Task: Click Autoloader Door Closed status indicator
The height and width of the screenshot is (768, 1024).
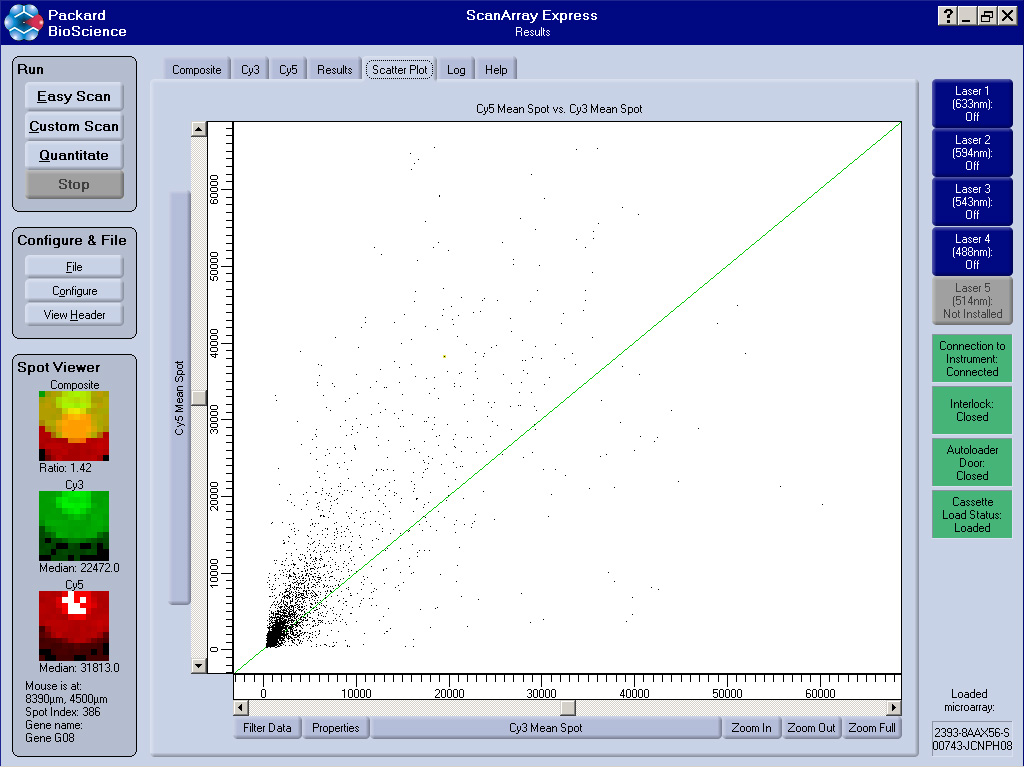Action: [972, 462]
